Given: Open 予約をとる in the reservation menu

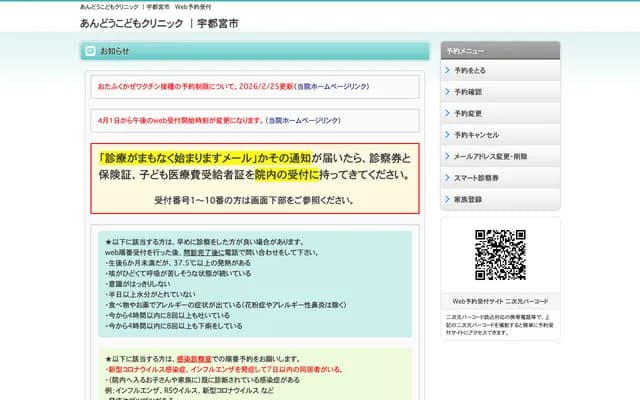Looking at the screenshot, I should [x=470, y=71].
